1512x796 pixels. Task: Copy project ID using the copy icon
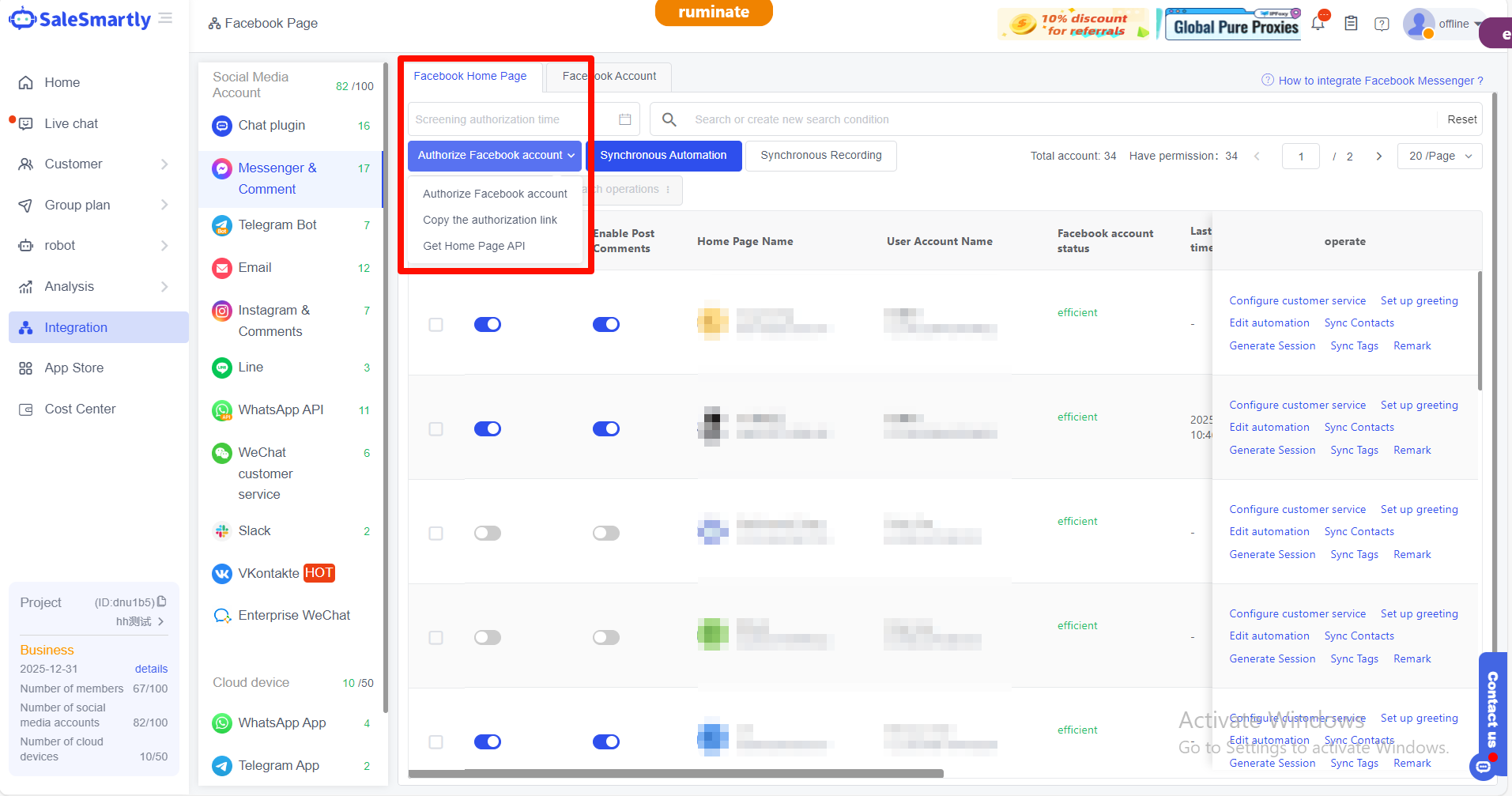click(162, 602)
